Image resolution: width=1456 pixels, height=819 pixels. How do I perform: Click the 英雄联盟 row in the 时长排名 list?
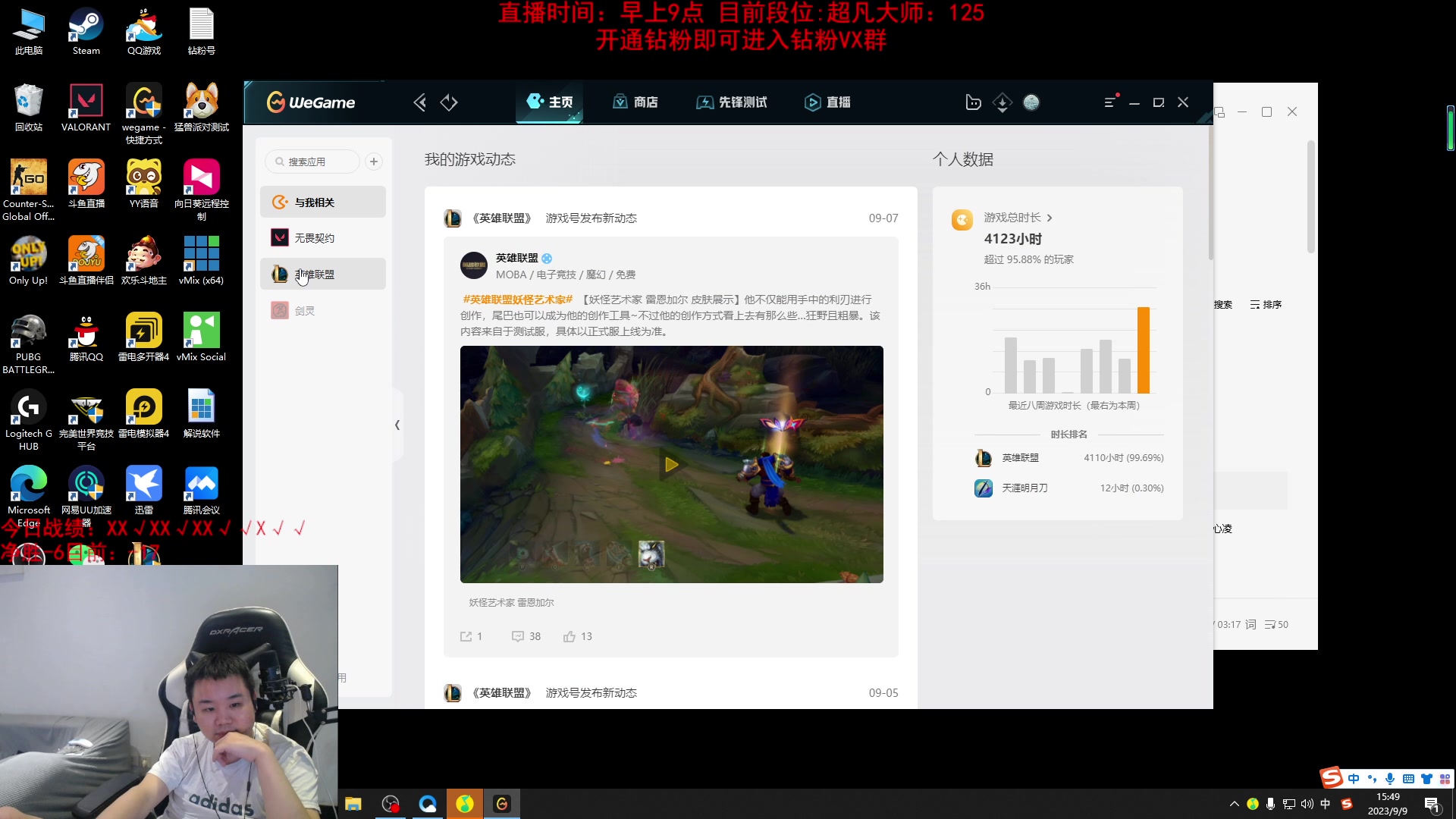[x=1069, y=458]
